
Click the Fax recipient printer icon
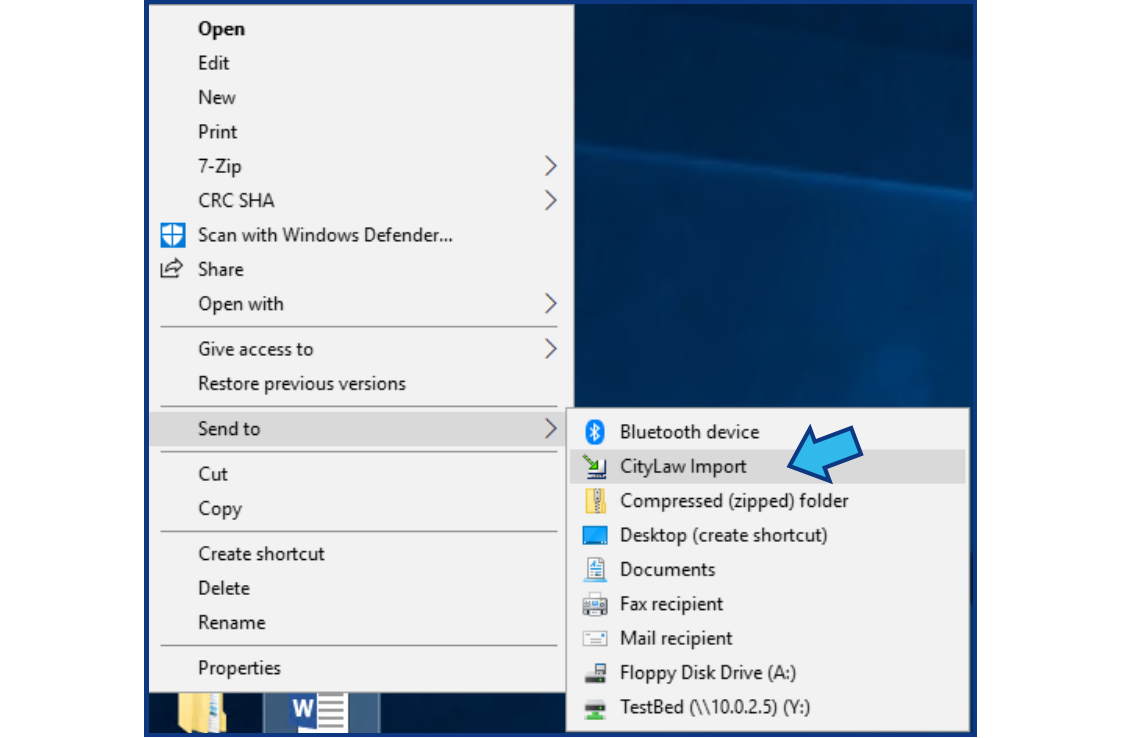click(x=594, y=604)
